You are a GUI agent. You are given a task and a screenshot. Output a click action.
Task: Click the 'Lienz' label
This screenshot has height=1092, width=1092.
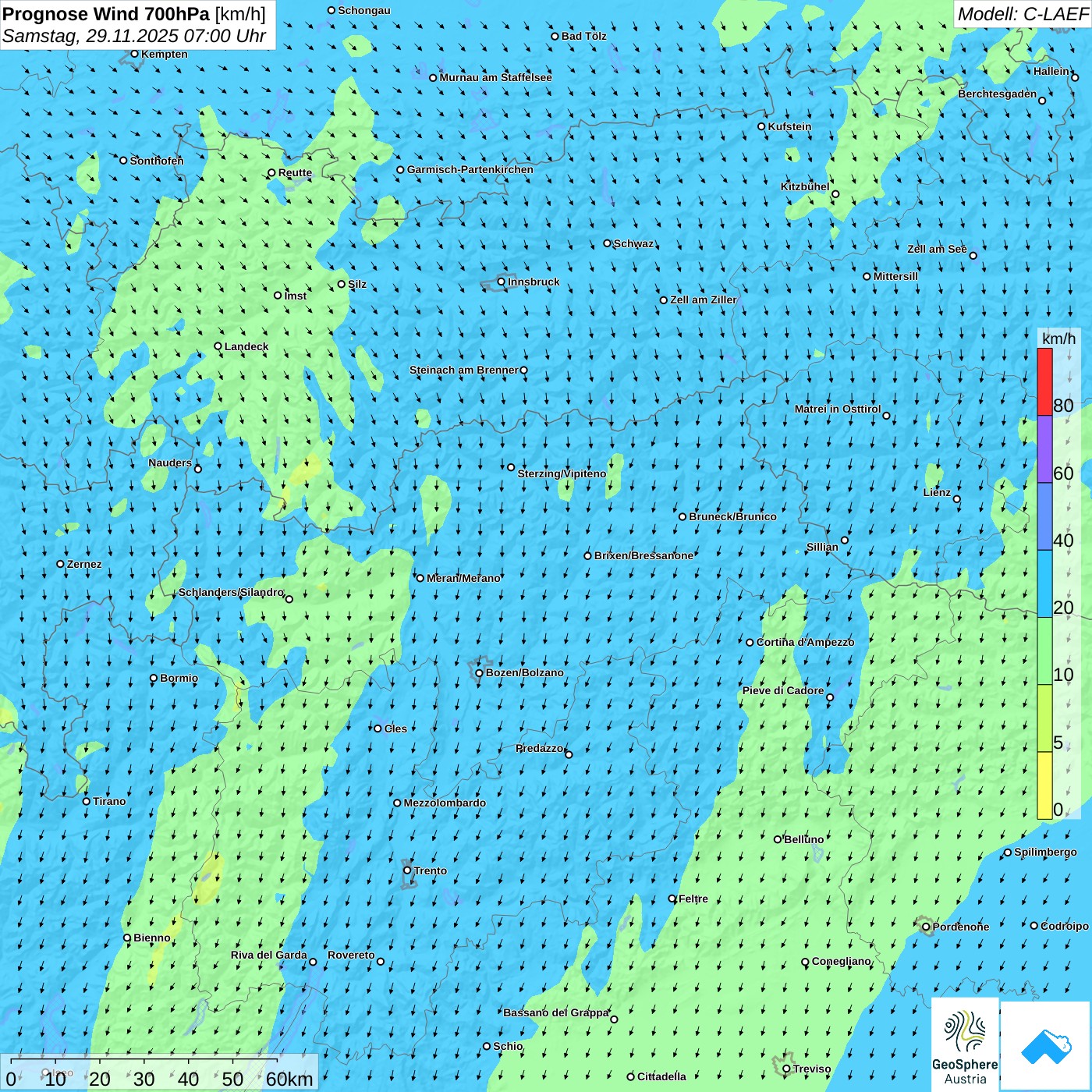pyautogui.click(x=937, y=492)
